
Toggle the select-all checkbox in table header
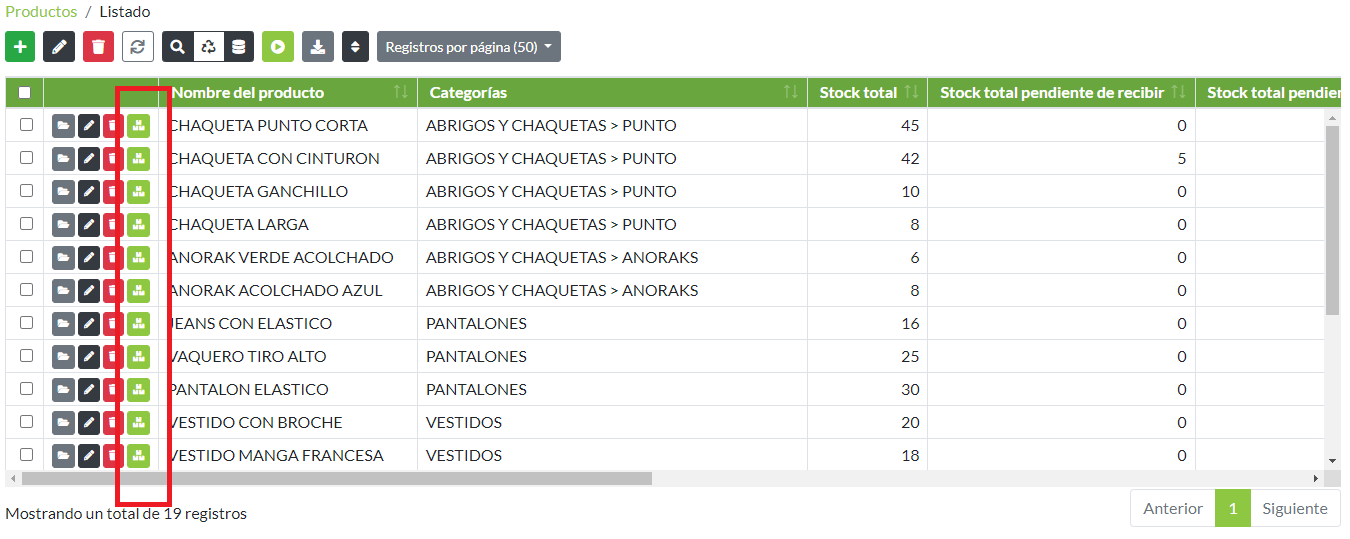(25, 93)
